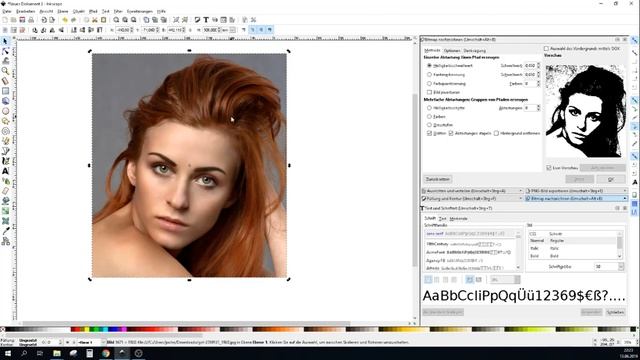Viewport: 640px width, 360px height.
Task: Switch to the Danksagung tab
Action: pyautogui.click(x=475, y=51)
